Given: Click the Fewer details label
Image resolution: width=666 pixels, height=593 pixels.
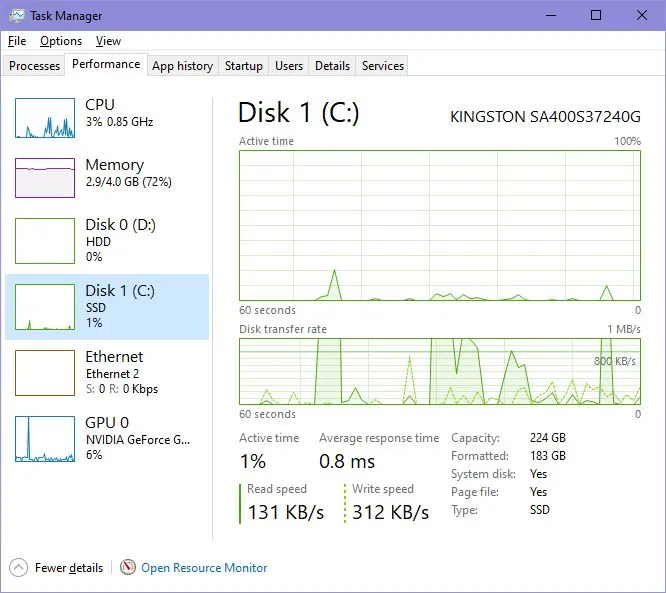Looking at the screenshot, I should 69,568.
